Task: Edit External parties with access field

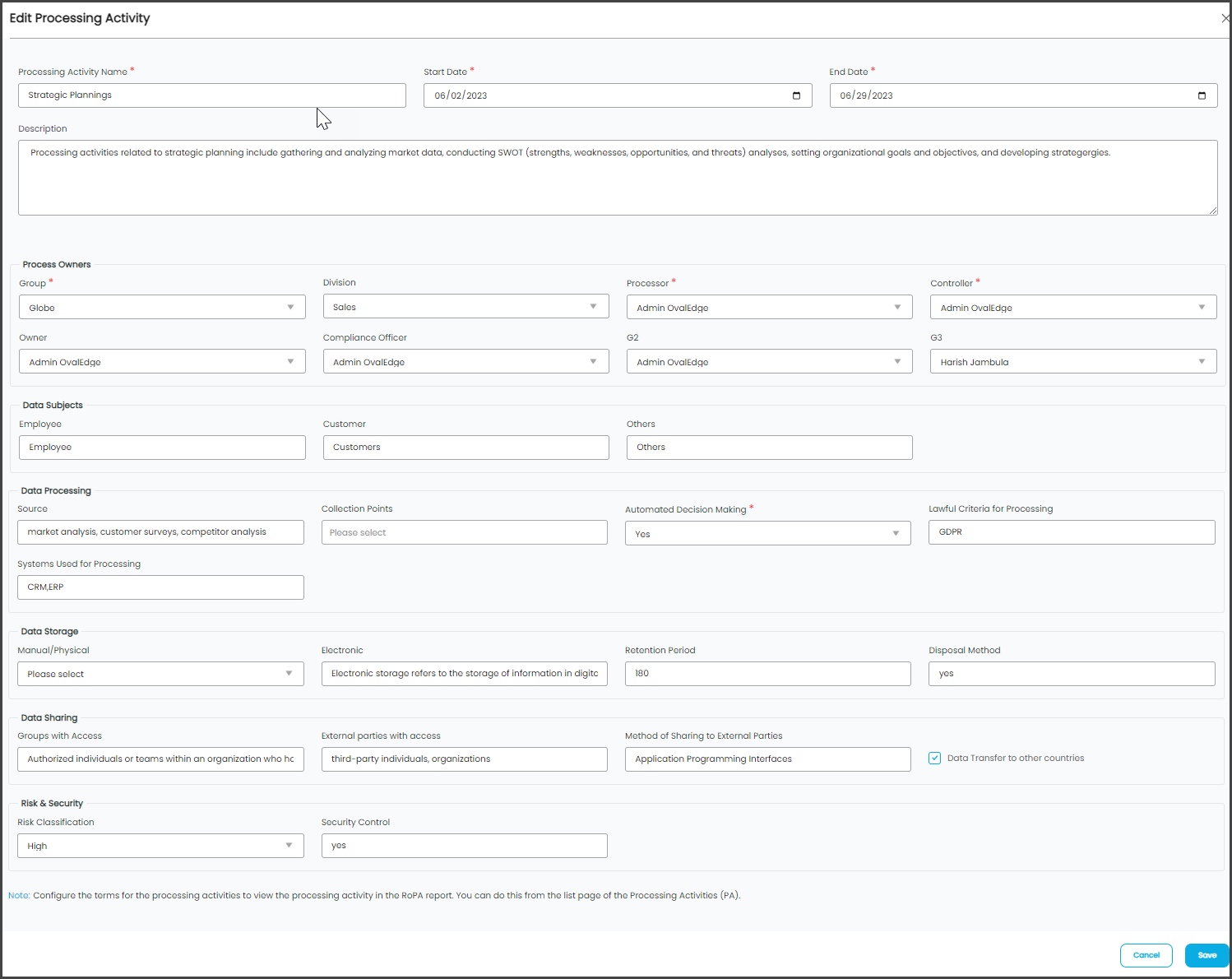Action: [x=464, y=759]
